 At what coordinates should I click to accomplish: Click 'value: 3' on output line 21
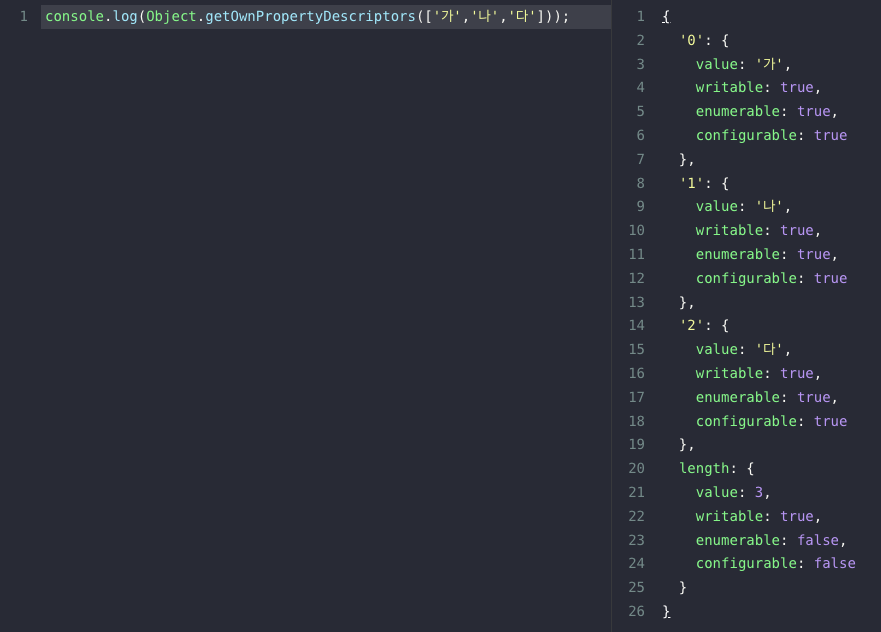(729, 493)
